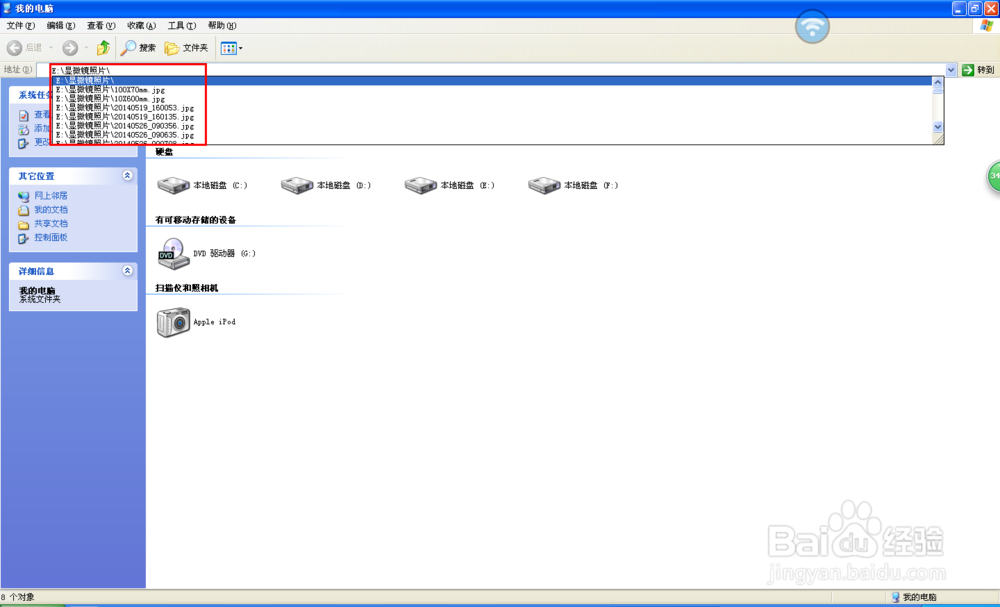Image resolution: width=1000 pixels, height=607 pixels.
Task: Open the Favorites (收藏) menu
Action: pos(141,26)
